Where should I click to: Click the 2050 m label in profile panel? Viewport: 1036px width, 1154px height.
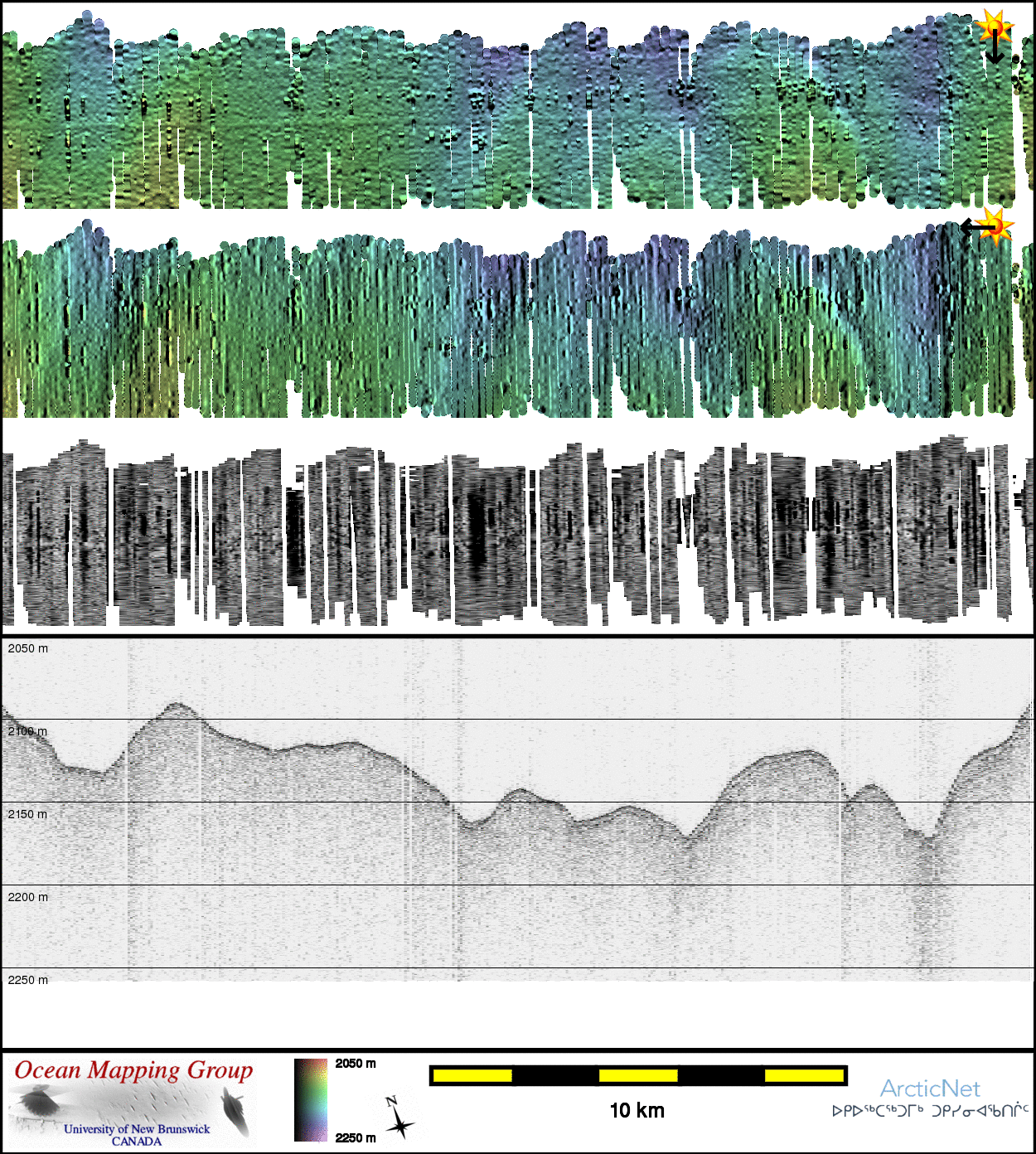28,648
